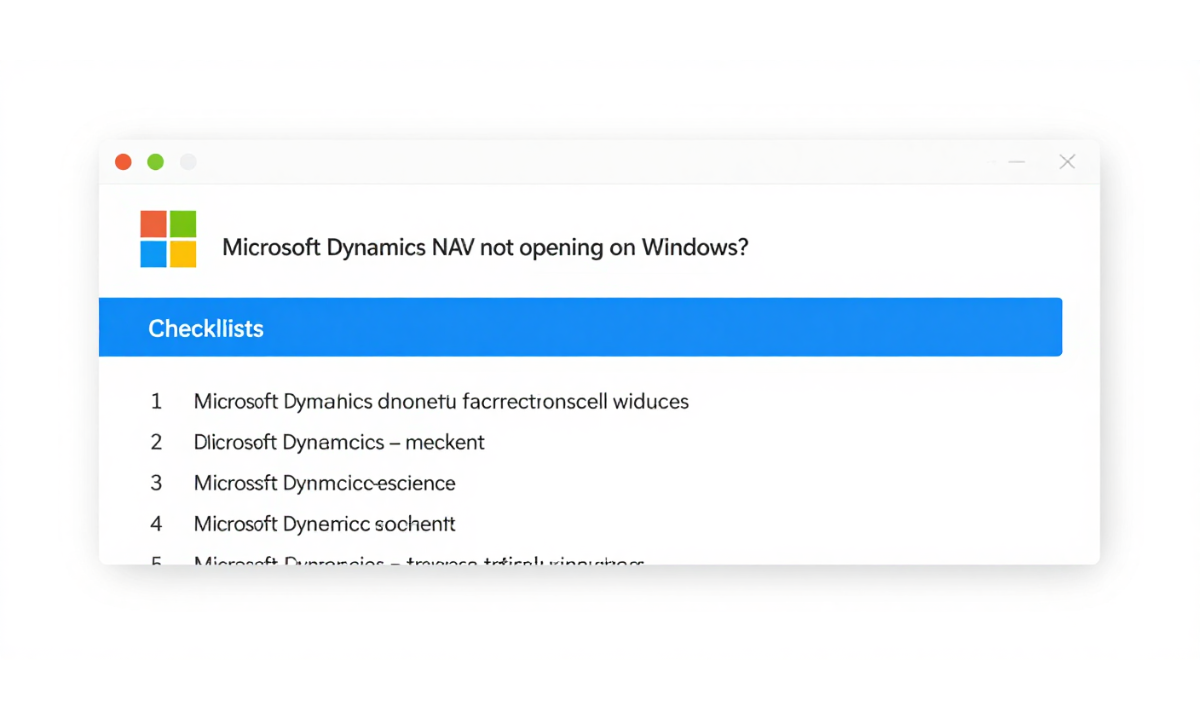Open checklist item 3 'Microssft Dynmcicc-escience'

pyautogui.click(x=324, y=483)
